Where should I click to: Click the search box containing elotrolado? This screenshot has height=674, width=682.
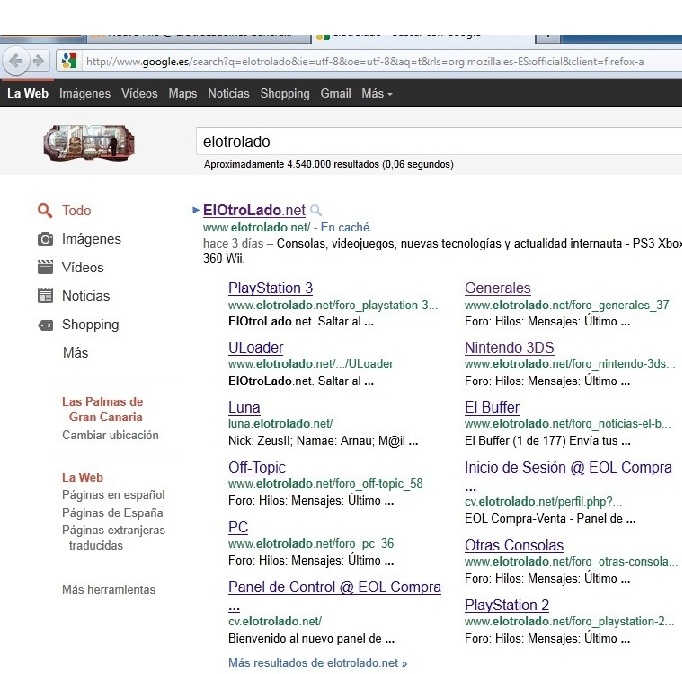[x=439, y=141]
